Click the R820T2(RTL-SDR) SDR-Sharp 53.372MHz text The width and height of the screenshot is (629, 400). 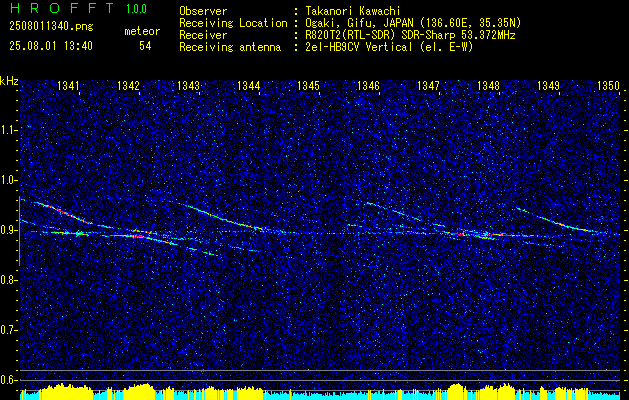[x=410, y=35]
